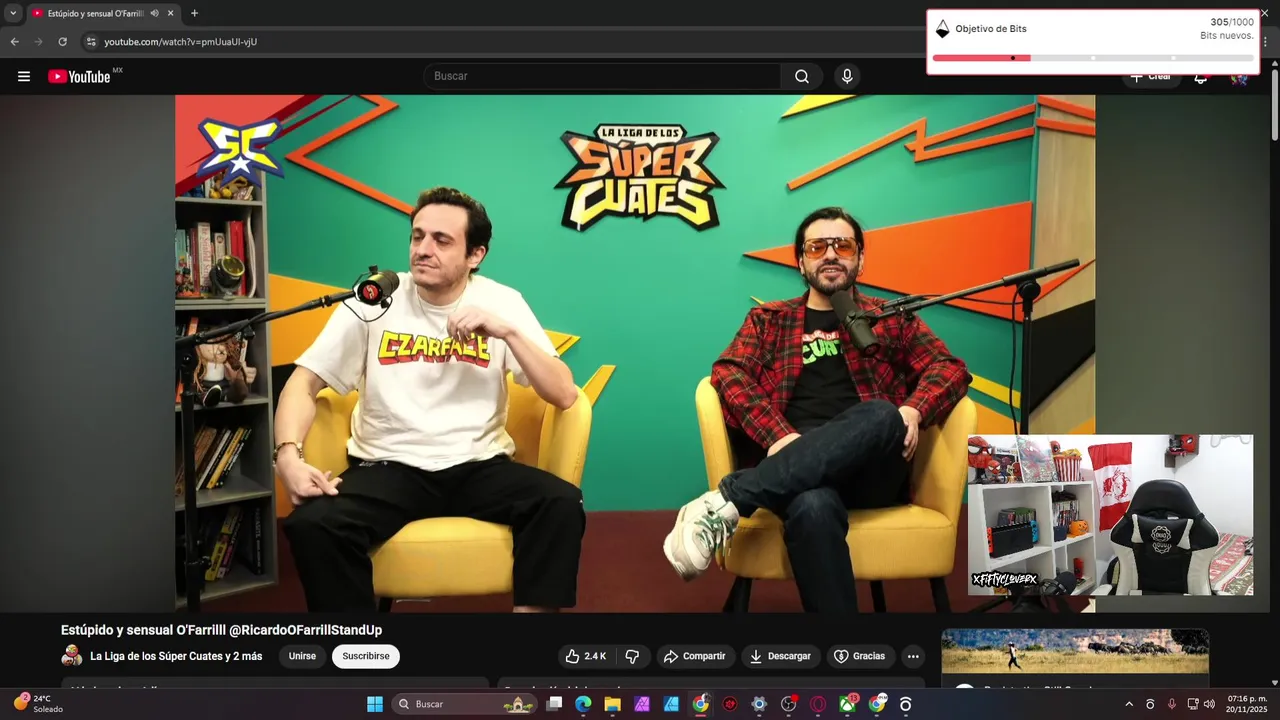The image size is (1280, 720).
Task: Go back with the browser back arrow
Action: tap(14, 42)
